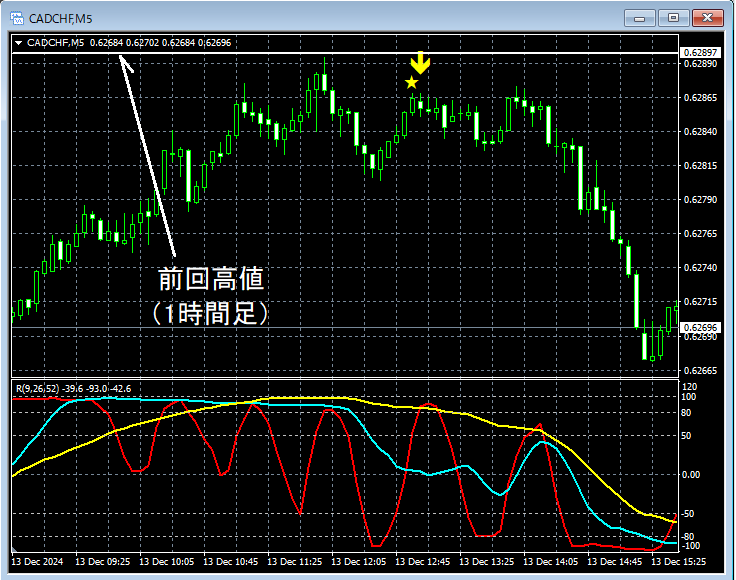Viewport: 736px width, 580px height.
Task: Minimize the CADCHF chart window
Action: [x=639, y=18]
